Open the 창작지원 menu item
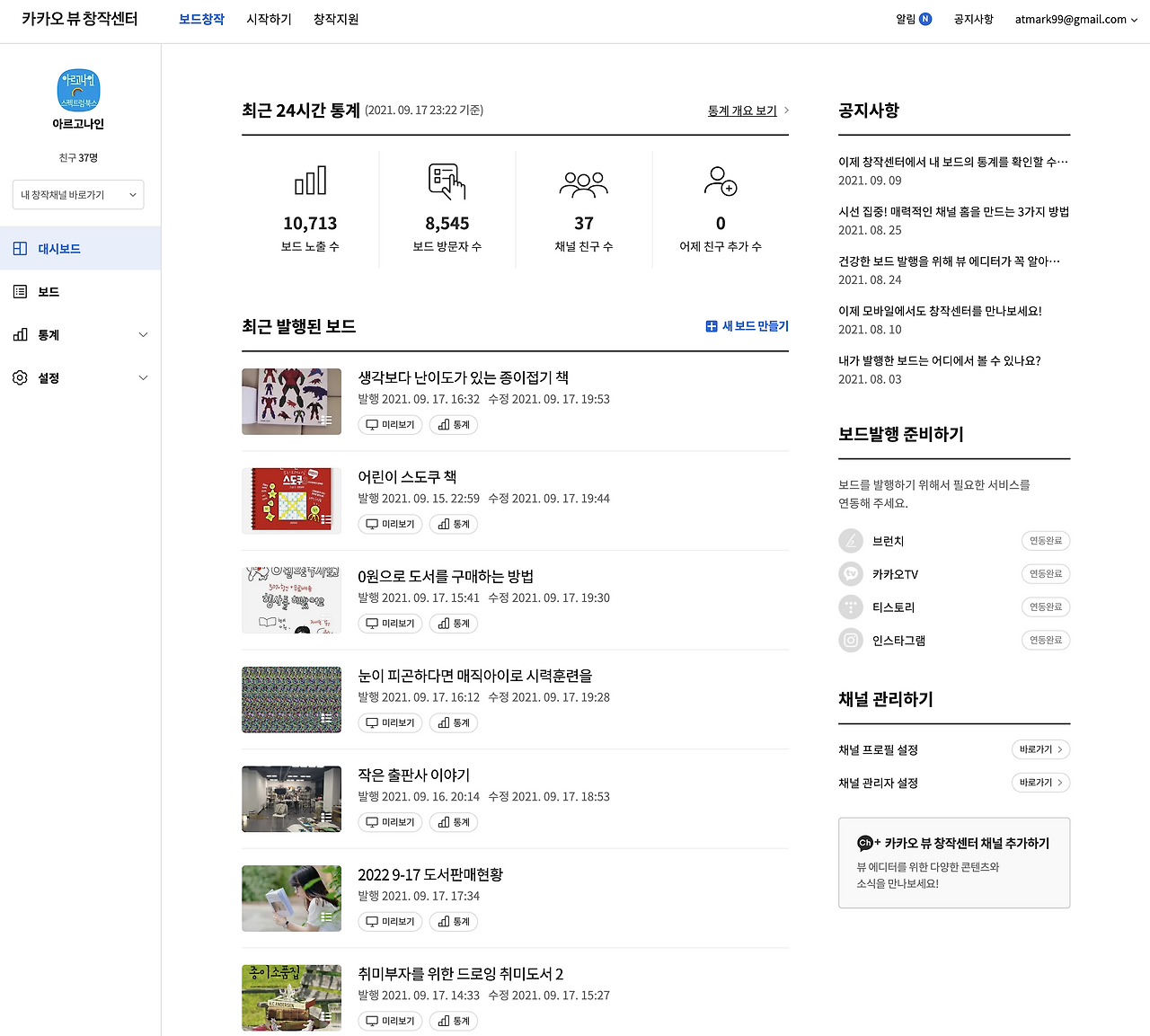The height and width of the screenshot is (1036, 1150). [335, 18]
